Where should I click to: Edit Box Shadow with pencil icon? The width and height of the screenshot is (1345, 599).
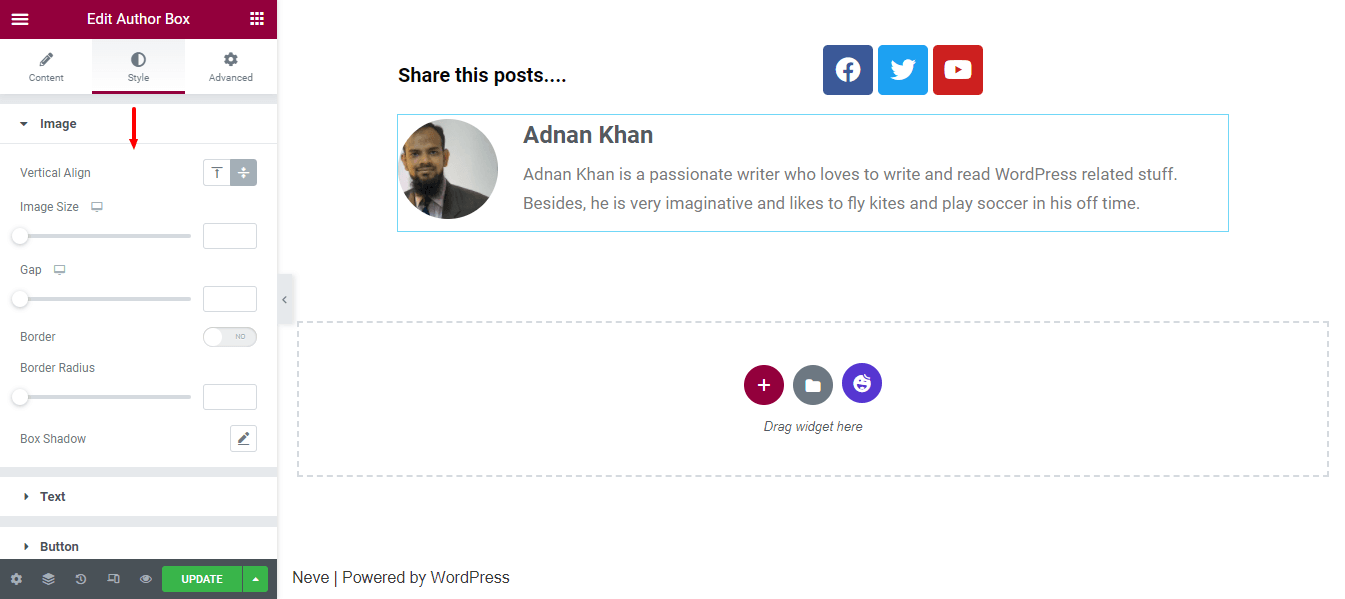pos(243,439)
